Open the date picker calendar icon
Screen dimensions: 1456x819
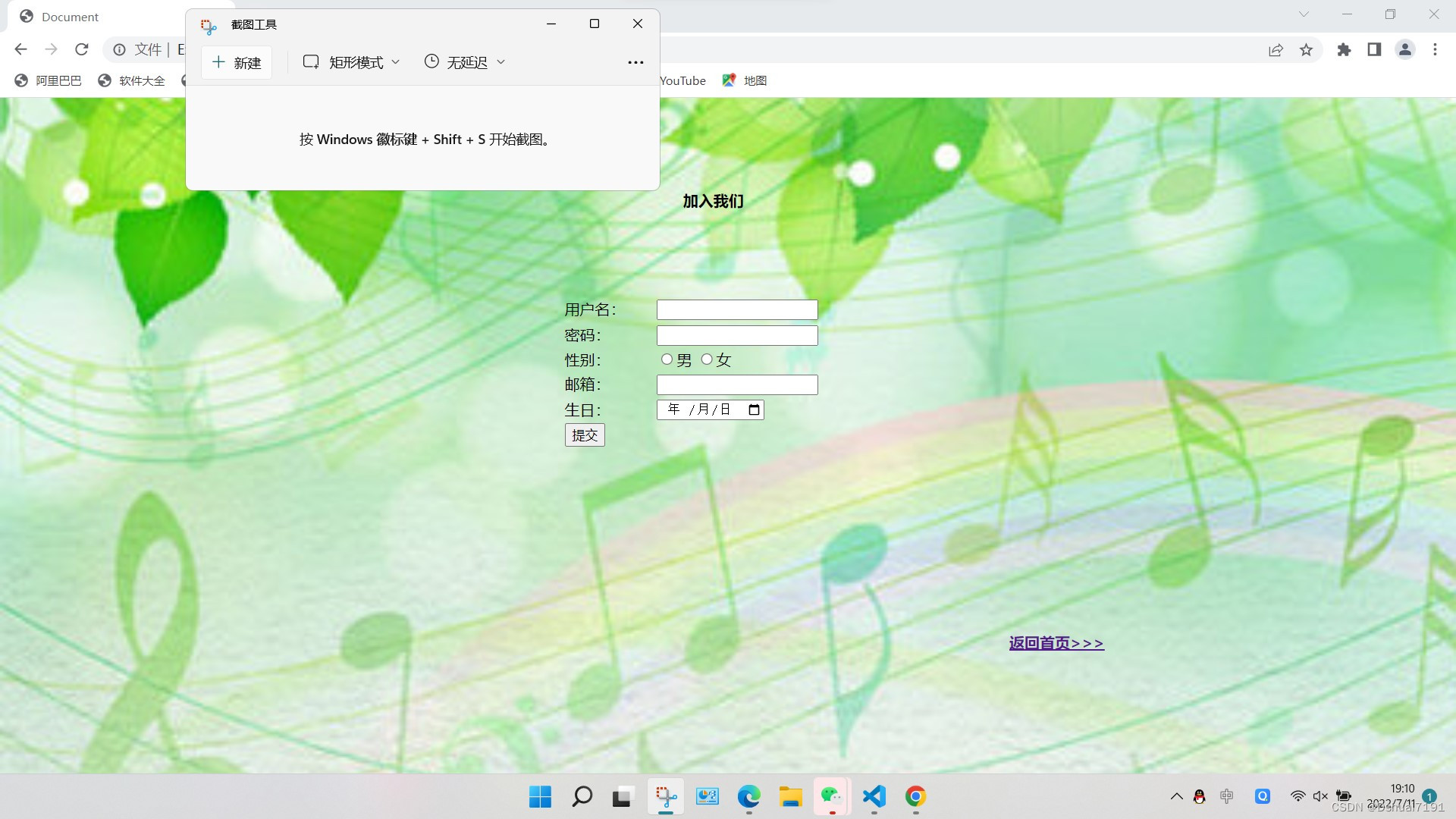[754, 410]
